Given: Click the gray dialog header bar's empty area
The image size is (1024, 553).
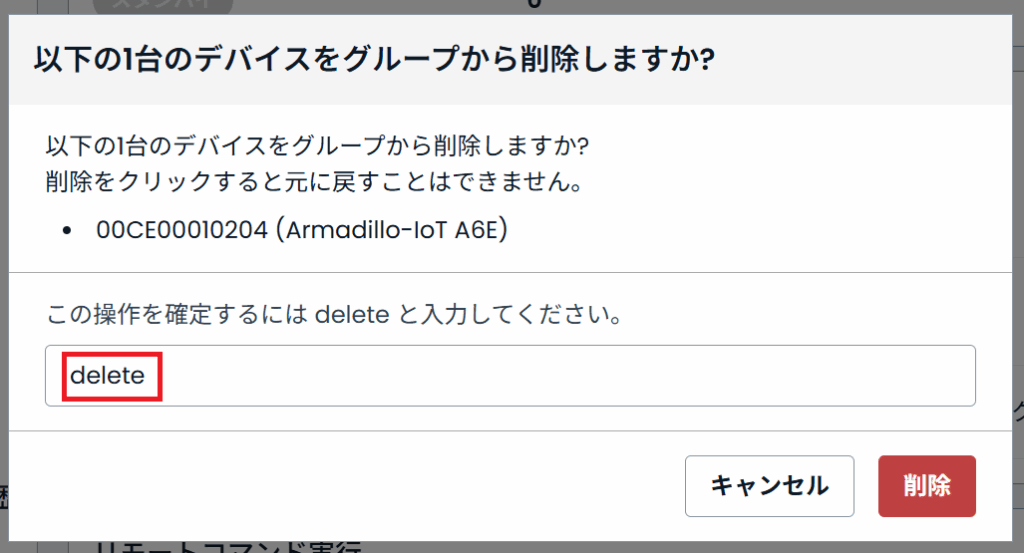Looking at the screenshot, I should [x=860, y=59].
